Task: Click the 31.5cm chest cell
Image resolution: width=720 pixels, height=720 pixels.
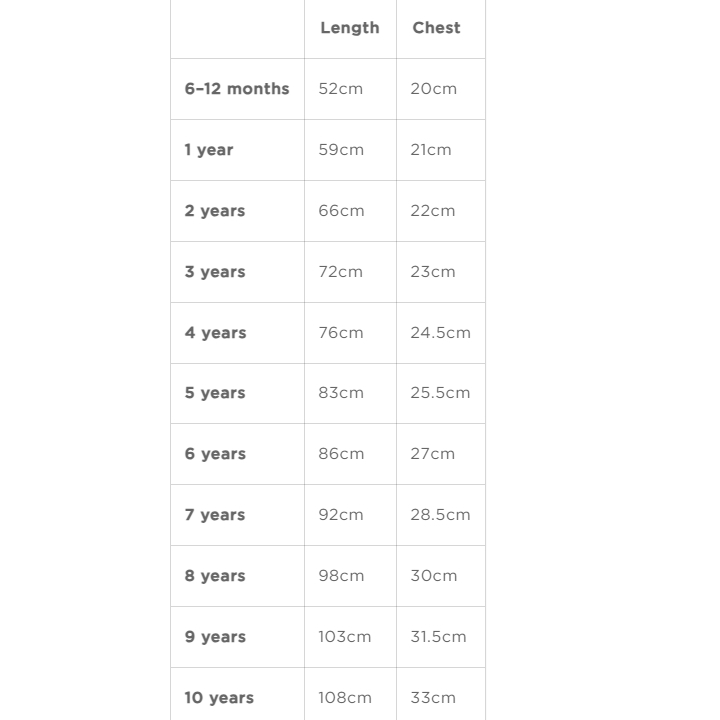Action: [438, 637]
